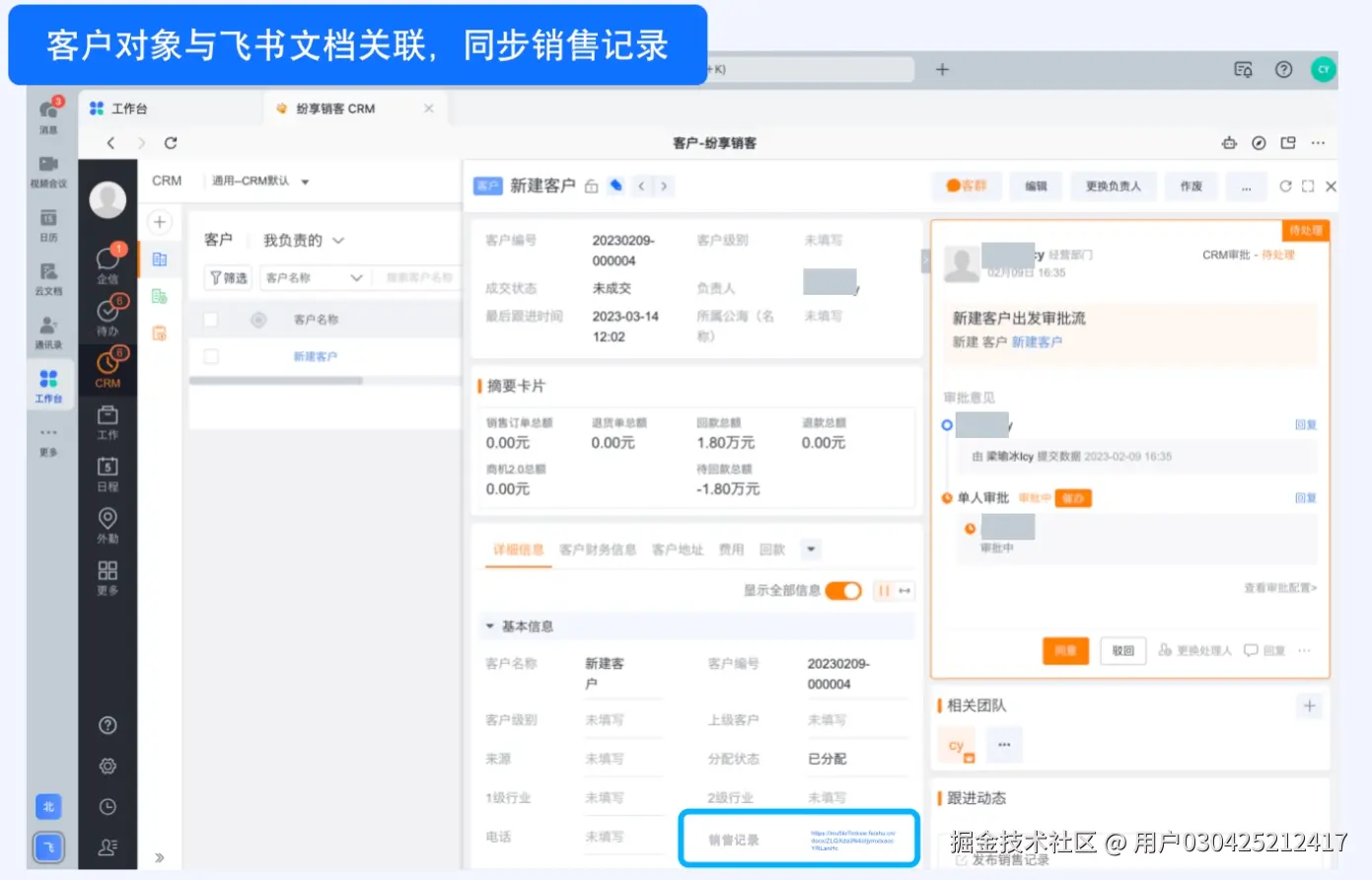Check the checkbox beside 新建客户 in the list
The height and width of the screenshot is (880, 1372).
pyautogui.click(x=210, y=356)
